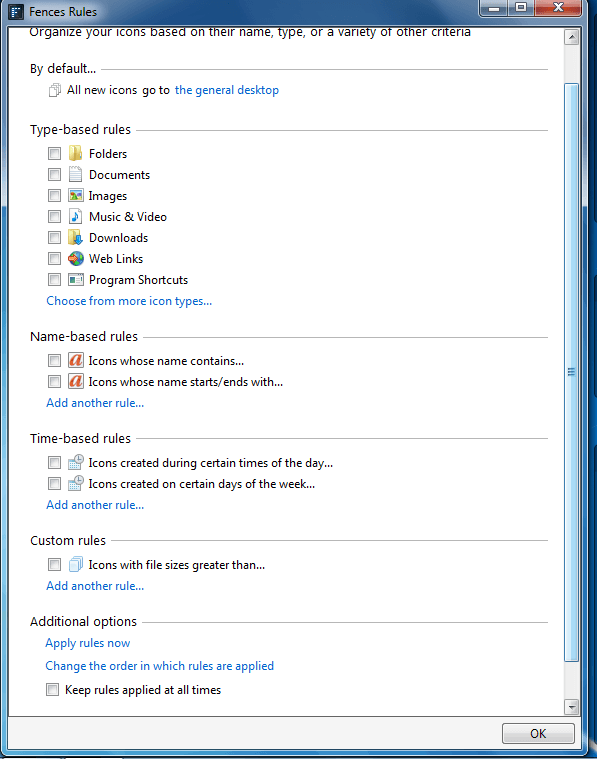
Task: Add another rule under Name-based rules
Action: pyautogui.click(x=95, y=403)
